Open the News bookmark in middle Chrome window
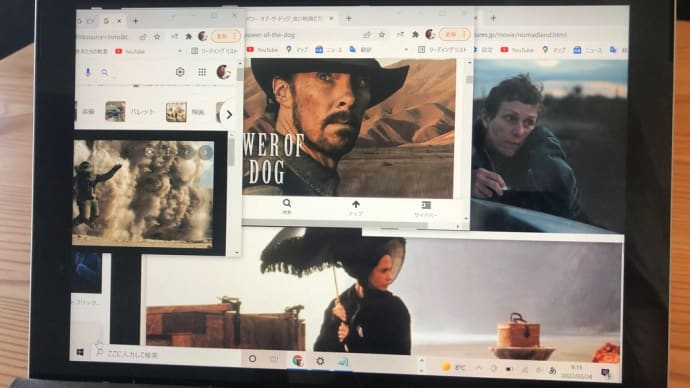Viewport: 690px width, 388px height. (x=328, y=50)
